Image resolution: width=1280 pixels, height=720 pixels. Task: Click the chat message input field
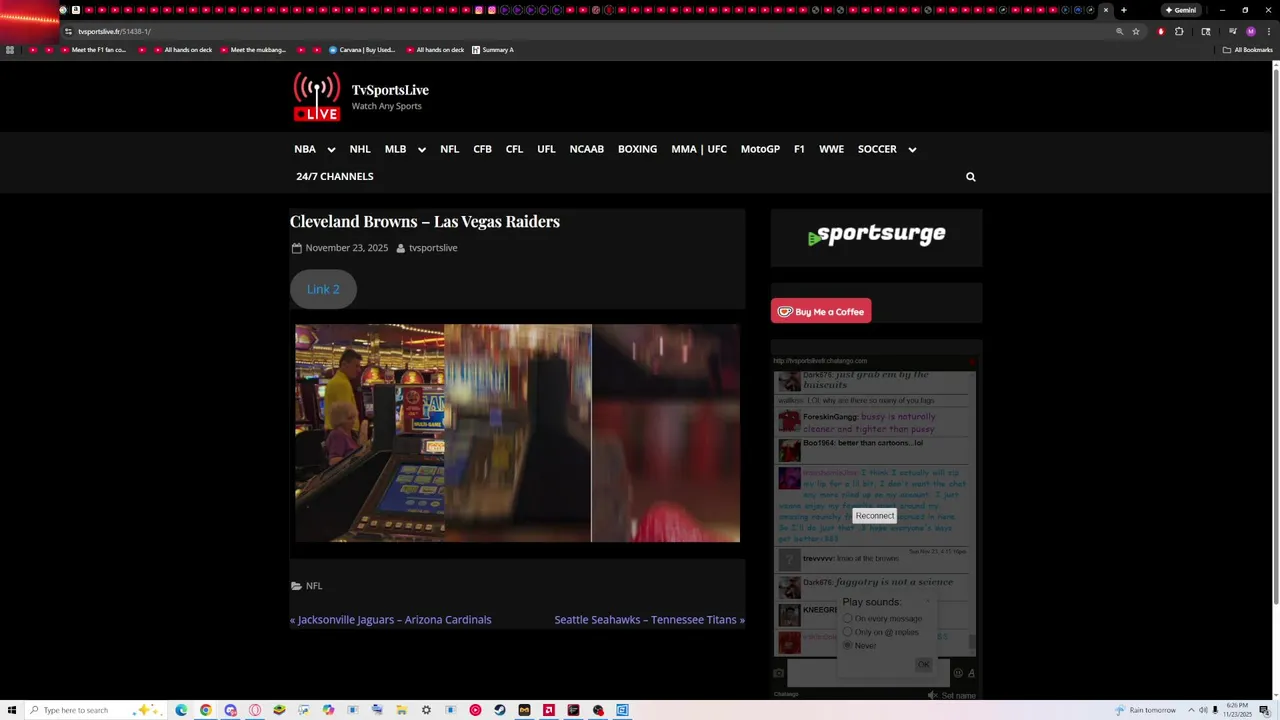868,673
